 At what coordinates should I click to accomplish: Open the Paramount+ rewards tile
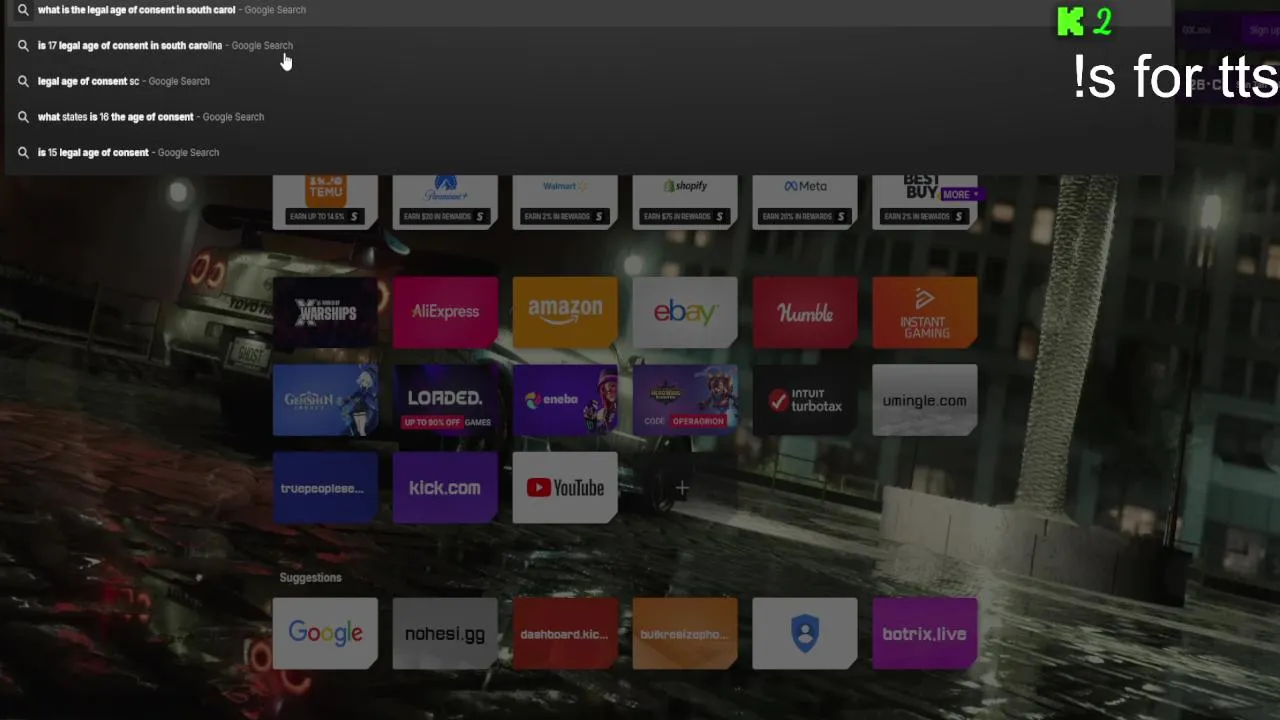point(445,201)
